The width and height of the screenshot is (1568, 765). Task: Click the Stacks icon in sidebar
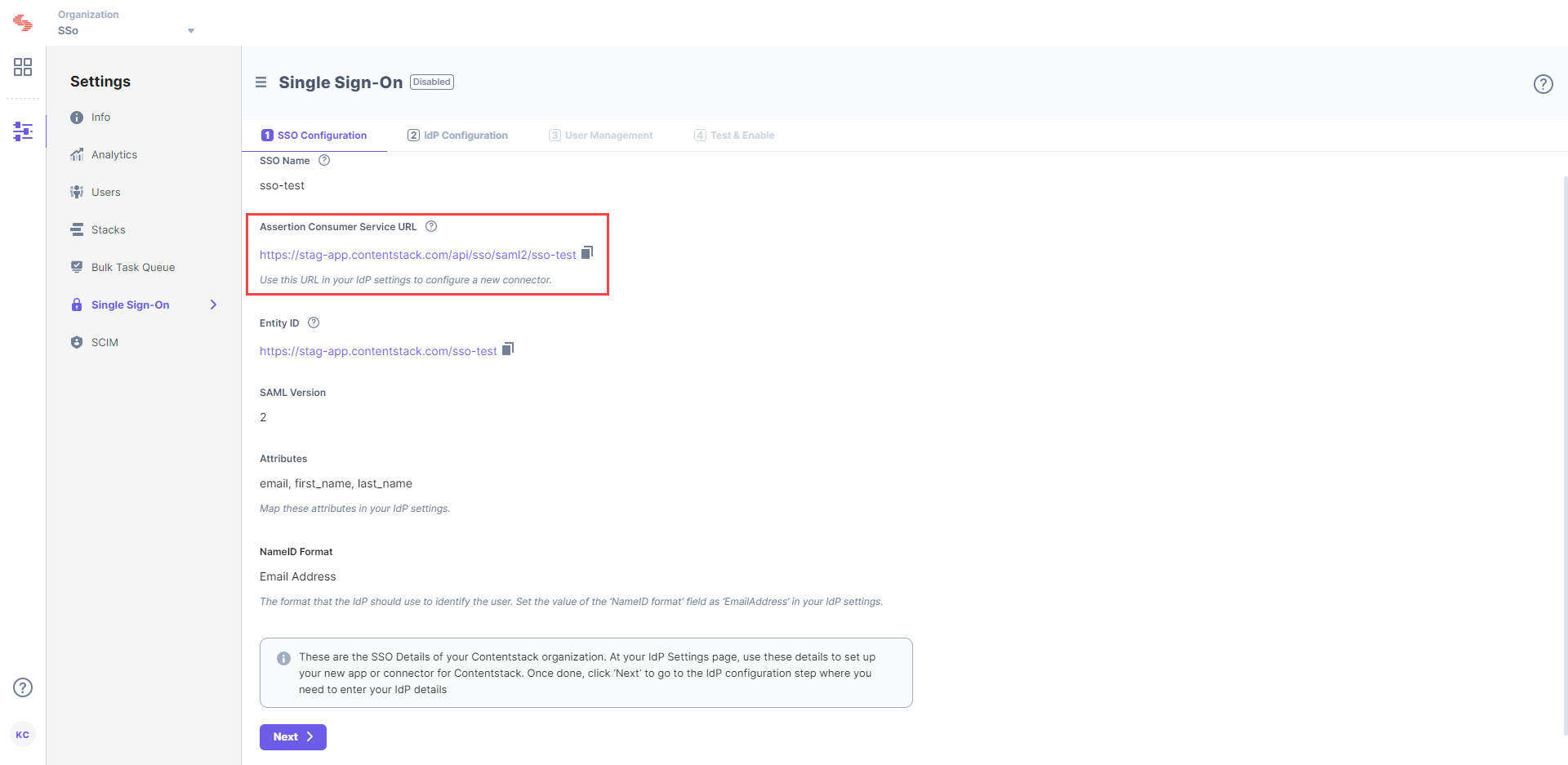pyautogui.click(x=77, y=230)
